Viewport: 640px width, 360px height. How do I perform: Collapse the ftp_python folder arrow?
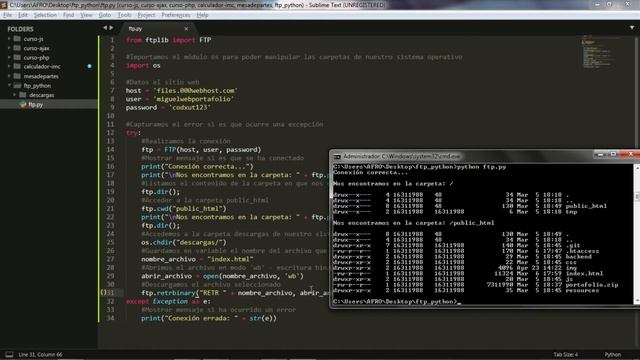(x=9, y=85)
